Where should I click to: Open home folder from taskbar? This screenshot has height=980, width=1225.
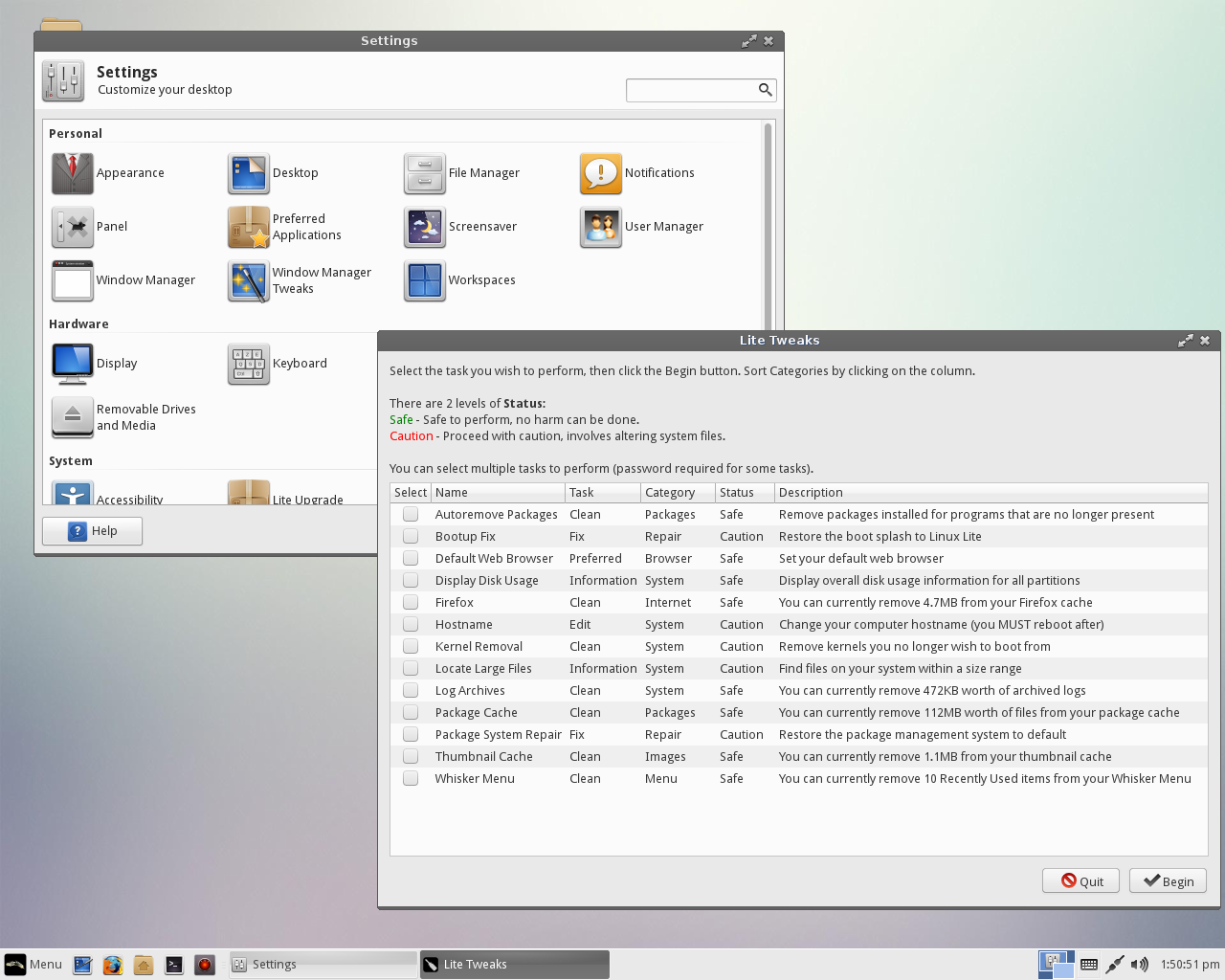[x=144, y=965]
